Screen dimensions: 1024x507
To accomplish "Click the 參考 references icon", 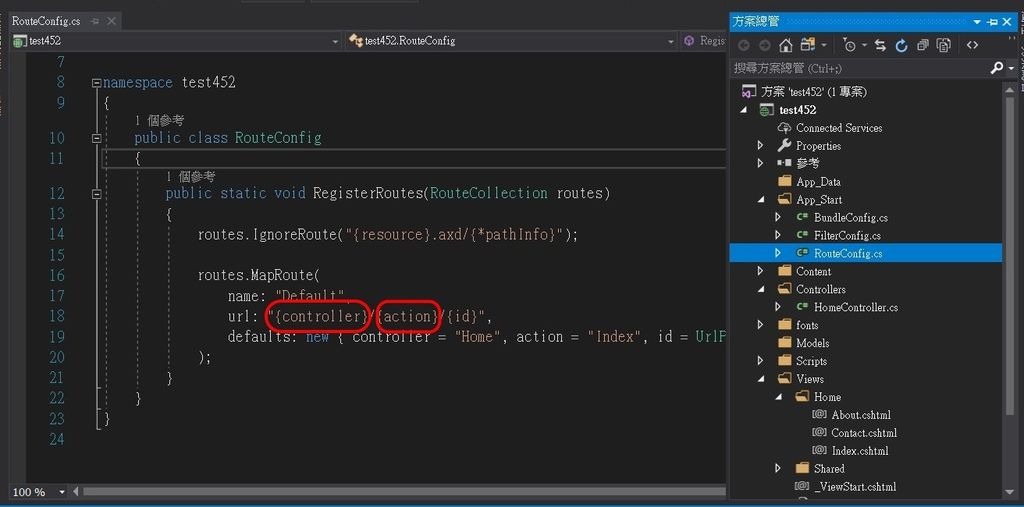I will 784,163.
